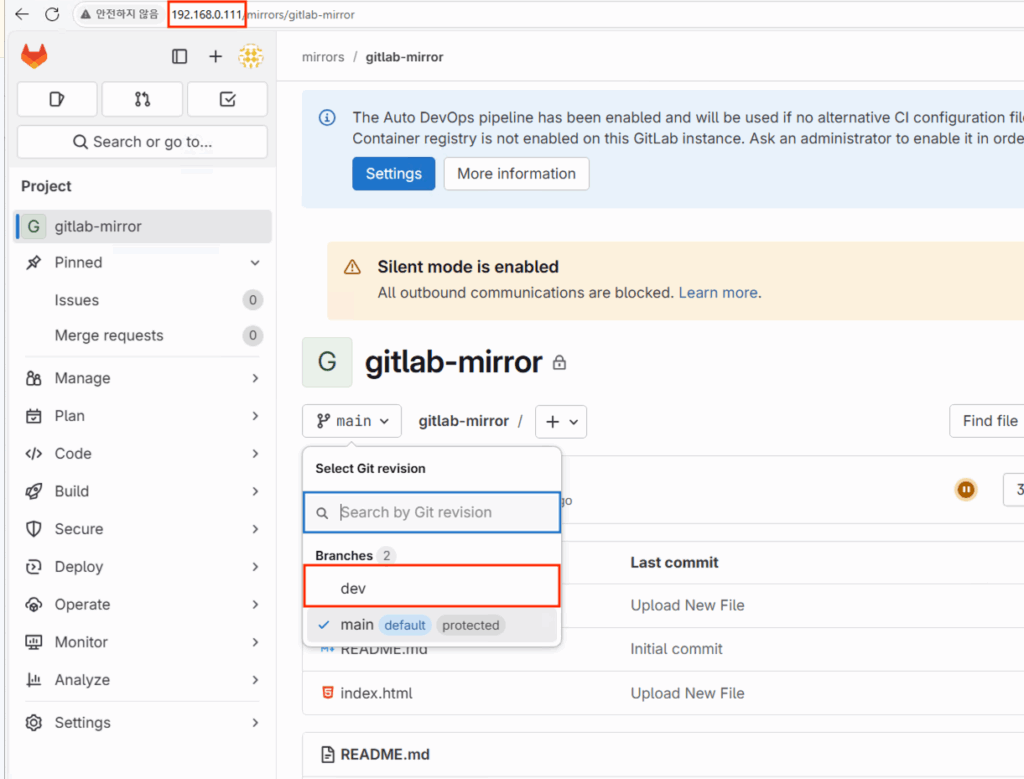
Task: Open the Monitor sidebar menu
Action: [143, 642]
